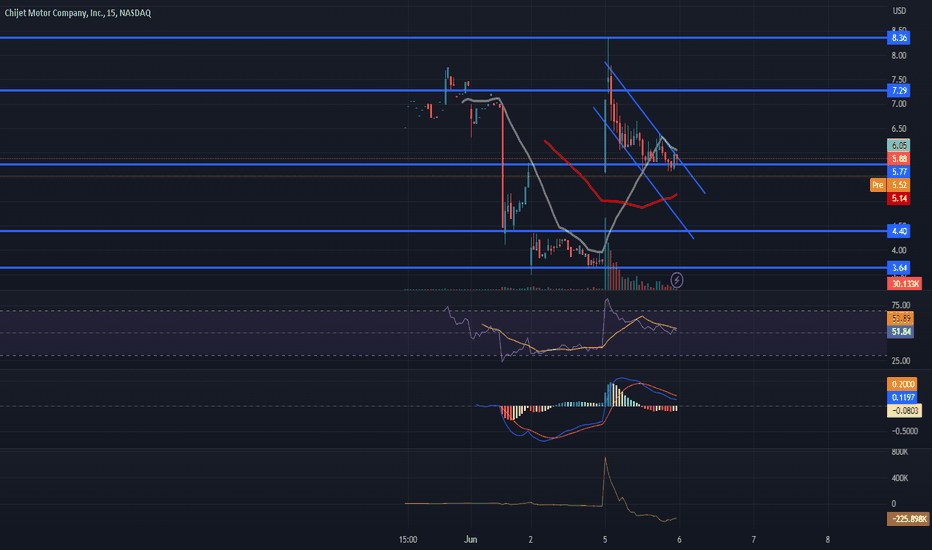932x550 pixels.
Task: Select the red moving average curve
Action: click(x=602, y=200)
